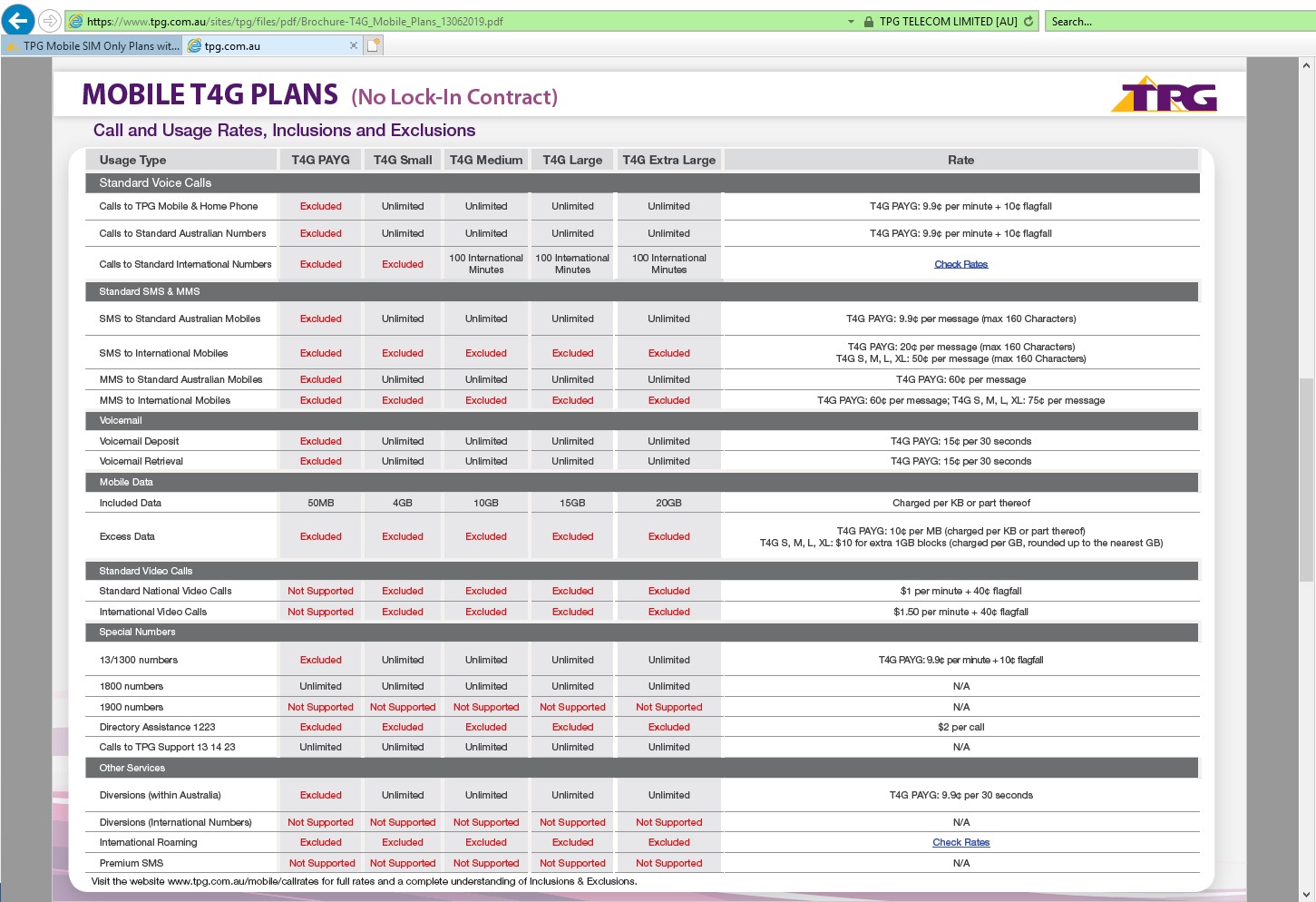Screen dimensions: 1316x902
Task: Click 'Standard National Video Calls' row label
Action: [x=165, y=591]
